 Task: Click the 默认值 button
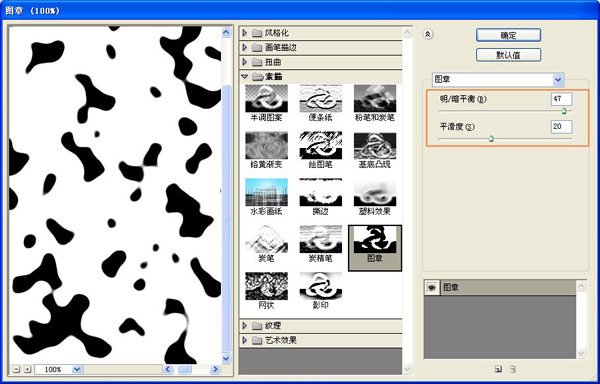coord(508,55)
